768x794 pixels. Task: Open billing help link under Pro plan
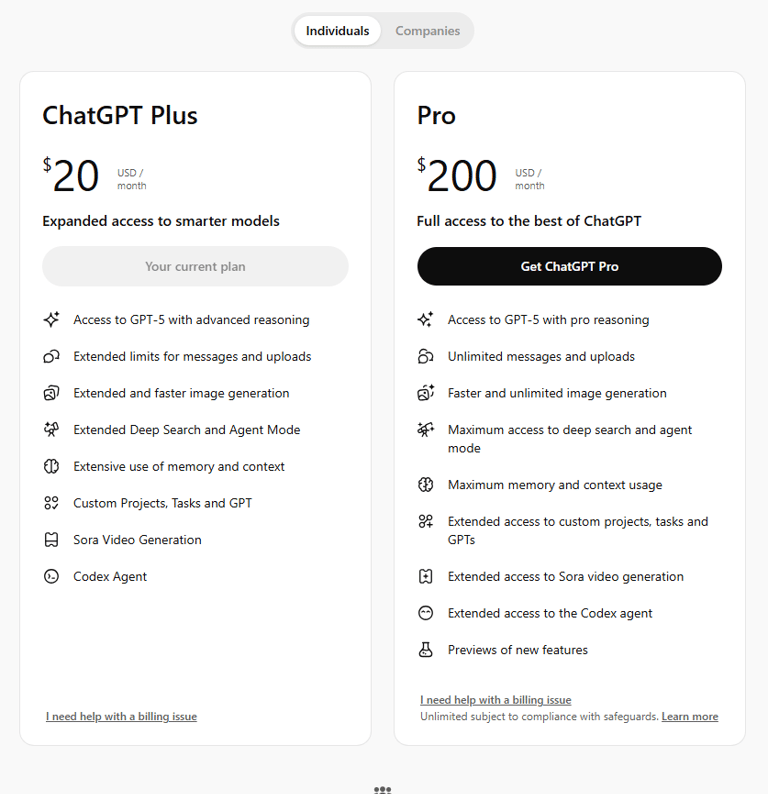496,700
